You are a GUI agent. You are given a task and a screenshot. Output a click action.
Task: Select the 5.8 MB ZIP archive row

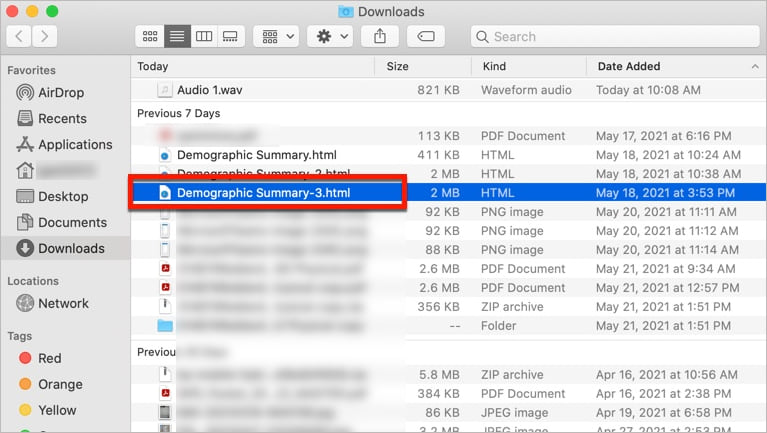[x=449, y=375]
